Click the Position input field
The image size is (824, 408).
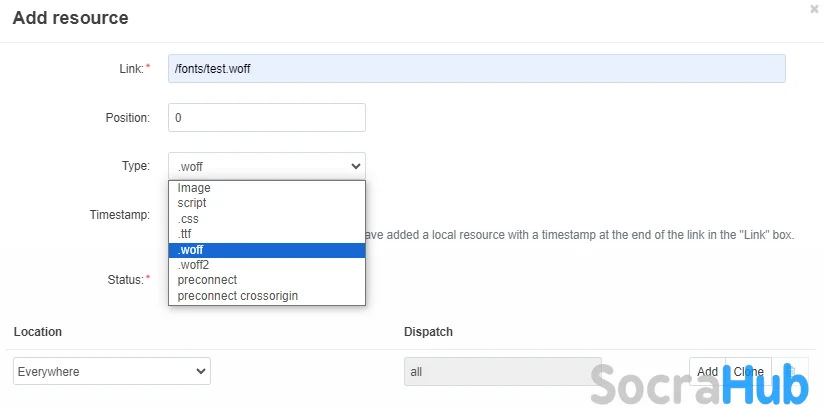266,117
